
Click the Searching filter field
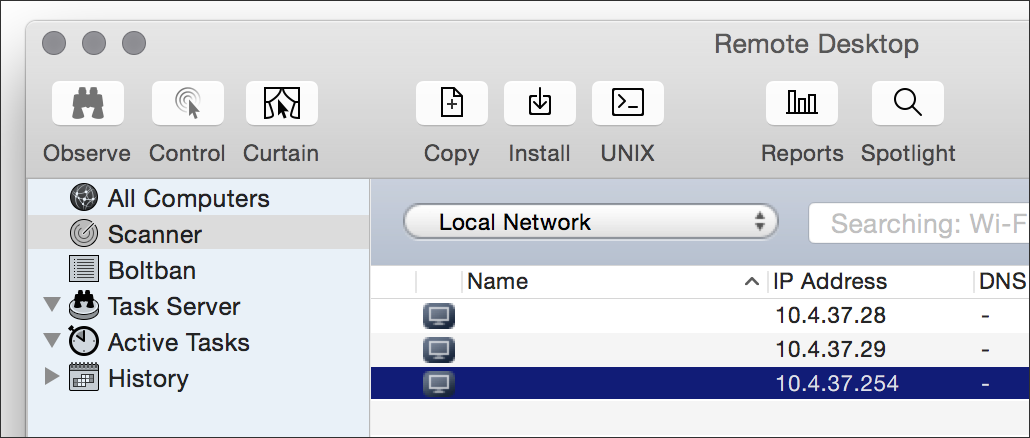(x=919, y=223)
